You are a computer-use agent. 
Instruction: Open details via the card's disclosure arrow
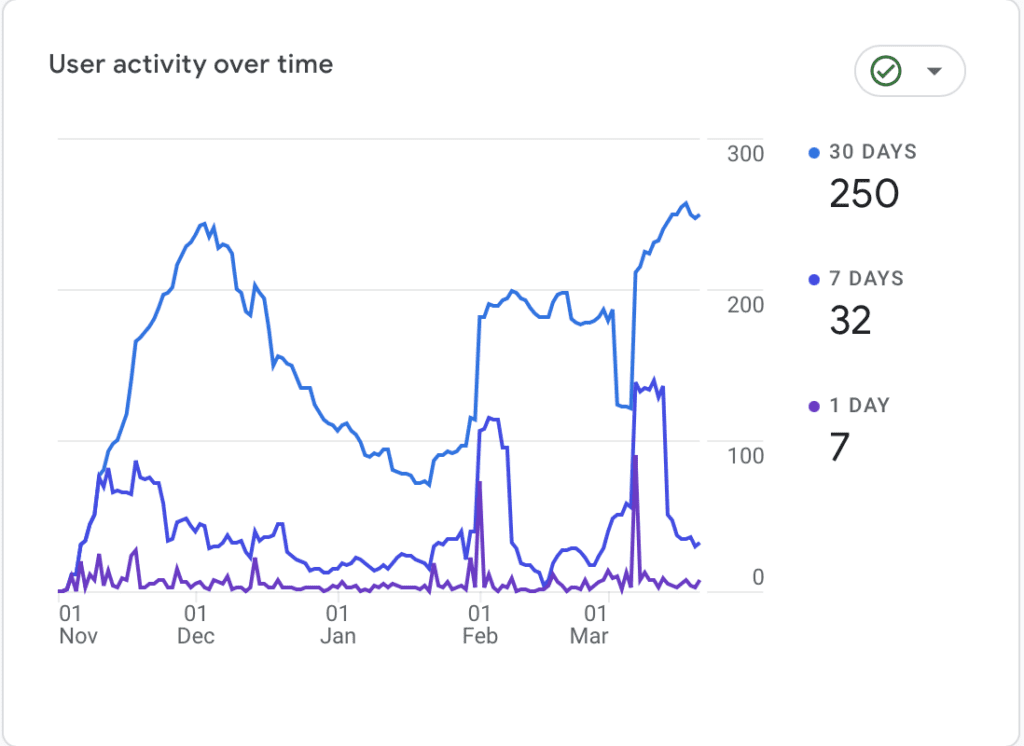coord(934,71)
